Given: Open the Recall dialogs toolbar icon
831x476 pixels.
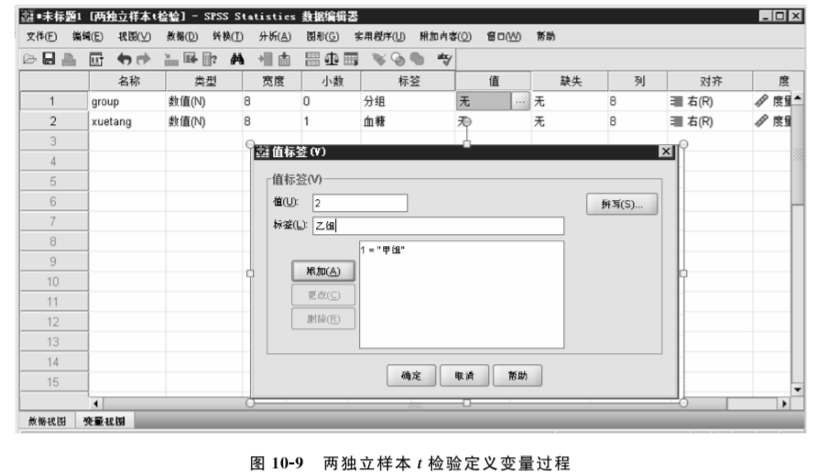Looking at the screenshot, I should click(96, 59).
